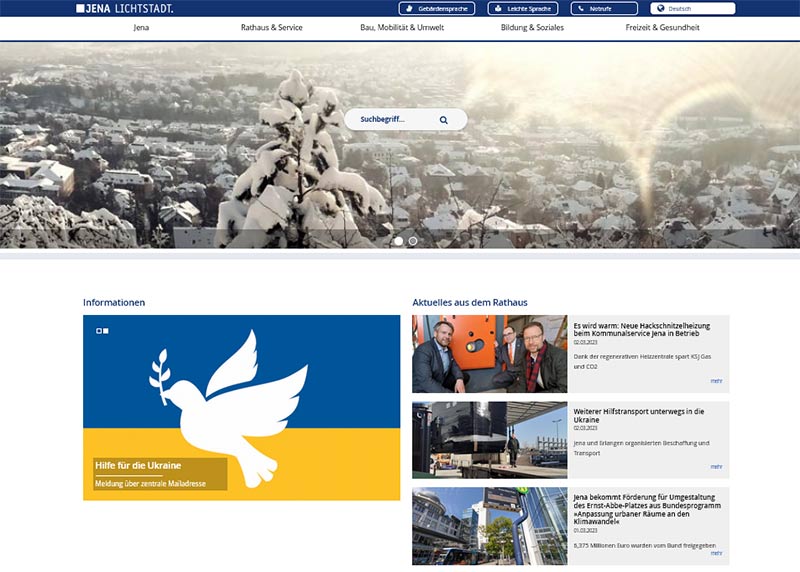Select the second hero slider dot
This screenshot has height=572, width=800.
412,241
